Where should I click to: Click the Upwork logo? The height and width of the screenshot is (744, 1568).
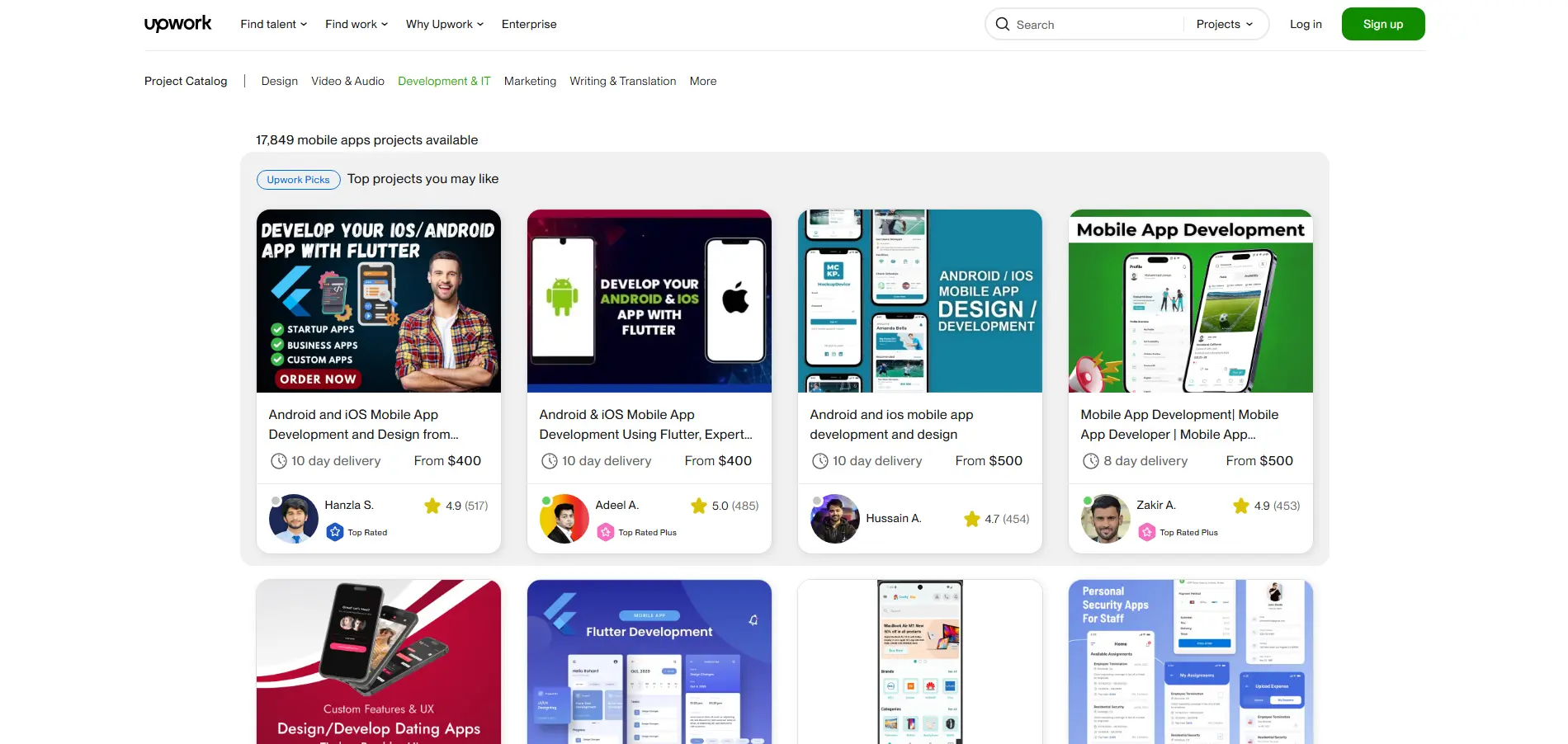pyautogui.click(x=177, y=23)
